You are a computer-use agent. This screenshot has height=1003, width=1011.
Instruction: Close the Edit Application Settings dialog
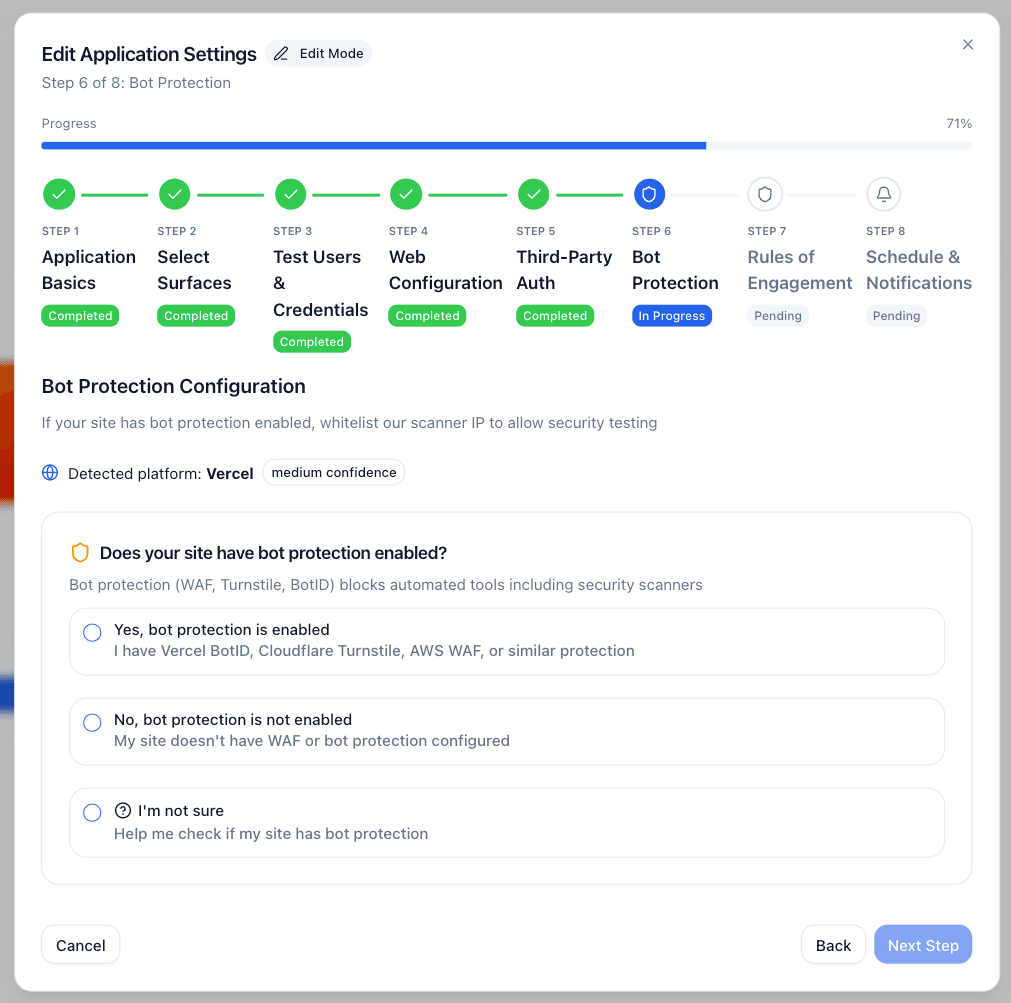[967, 45]
